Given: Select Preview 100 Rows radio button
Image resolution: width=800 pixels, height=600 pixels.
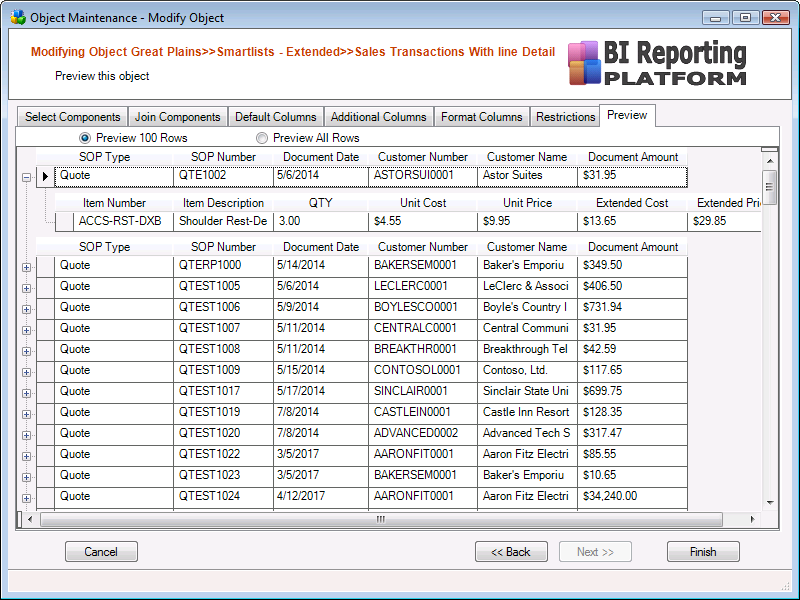Looking at the screenshot, I should pos(85,138).
